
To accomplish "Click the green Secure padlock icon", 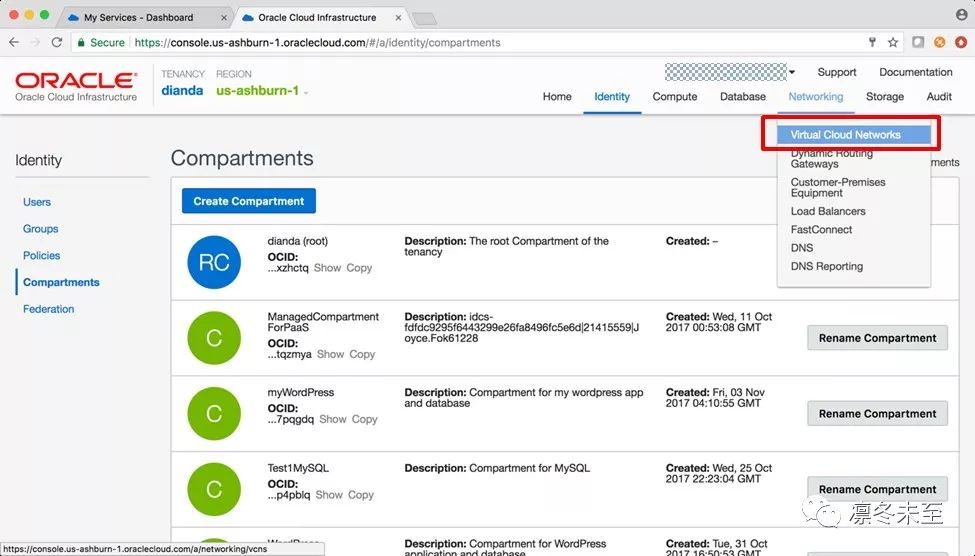I will click(81, 43).
